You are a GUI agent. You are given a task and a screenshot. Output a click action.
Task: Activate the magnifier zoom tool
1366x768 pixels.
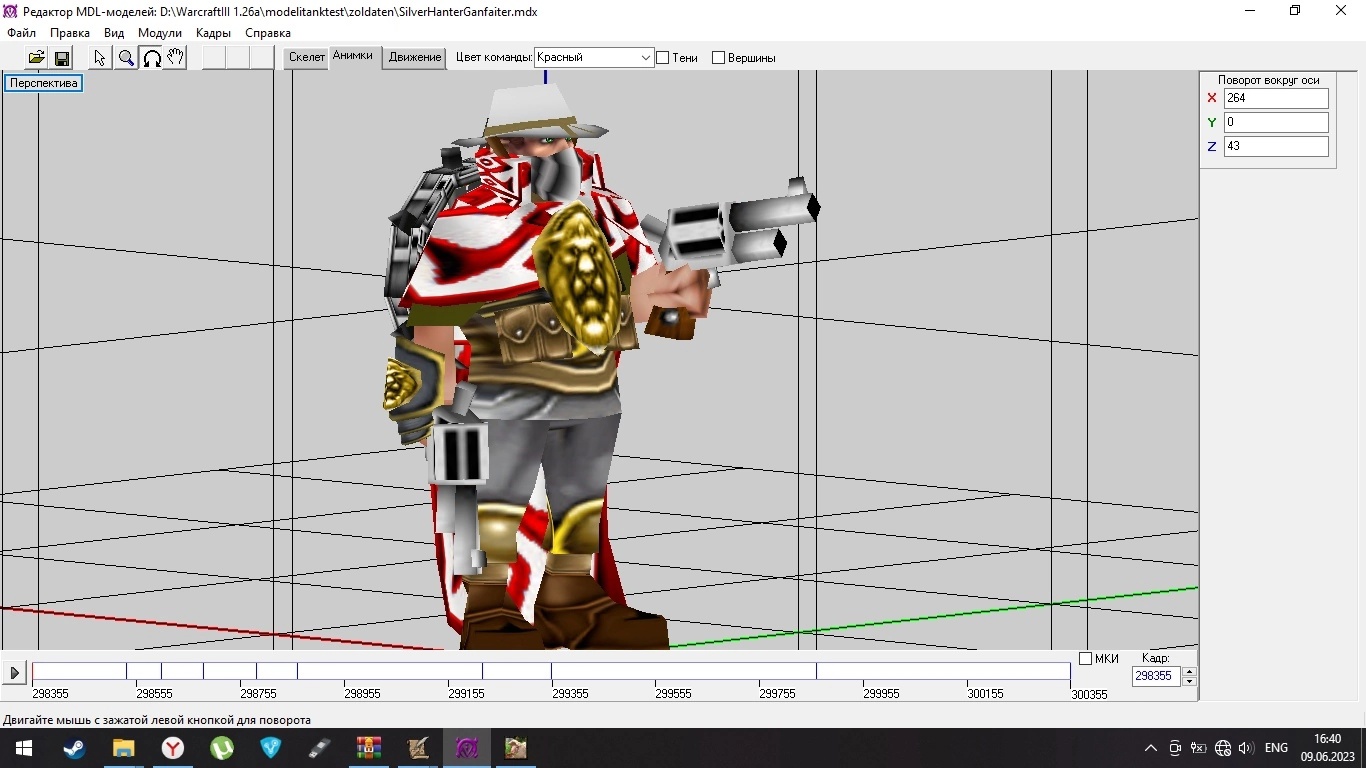(x=126, y=58)
